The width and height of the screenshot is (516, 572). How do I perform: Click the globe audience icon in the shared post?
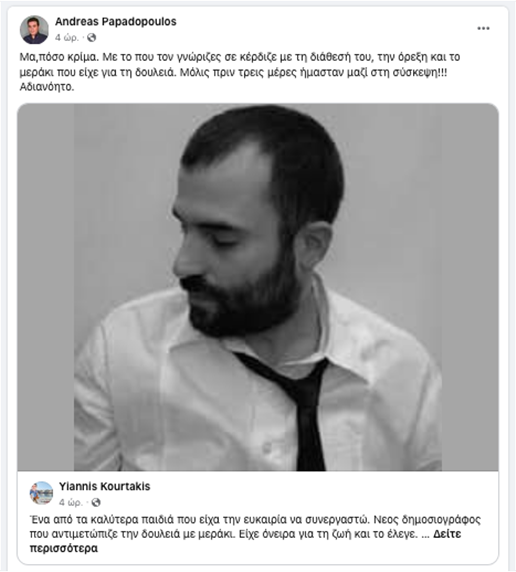96,502
